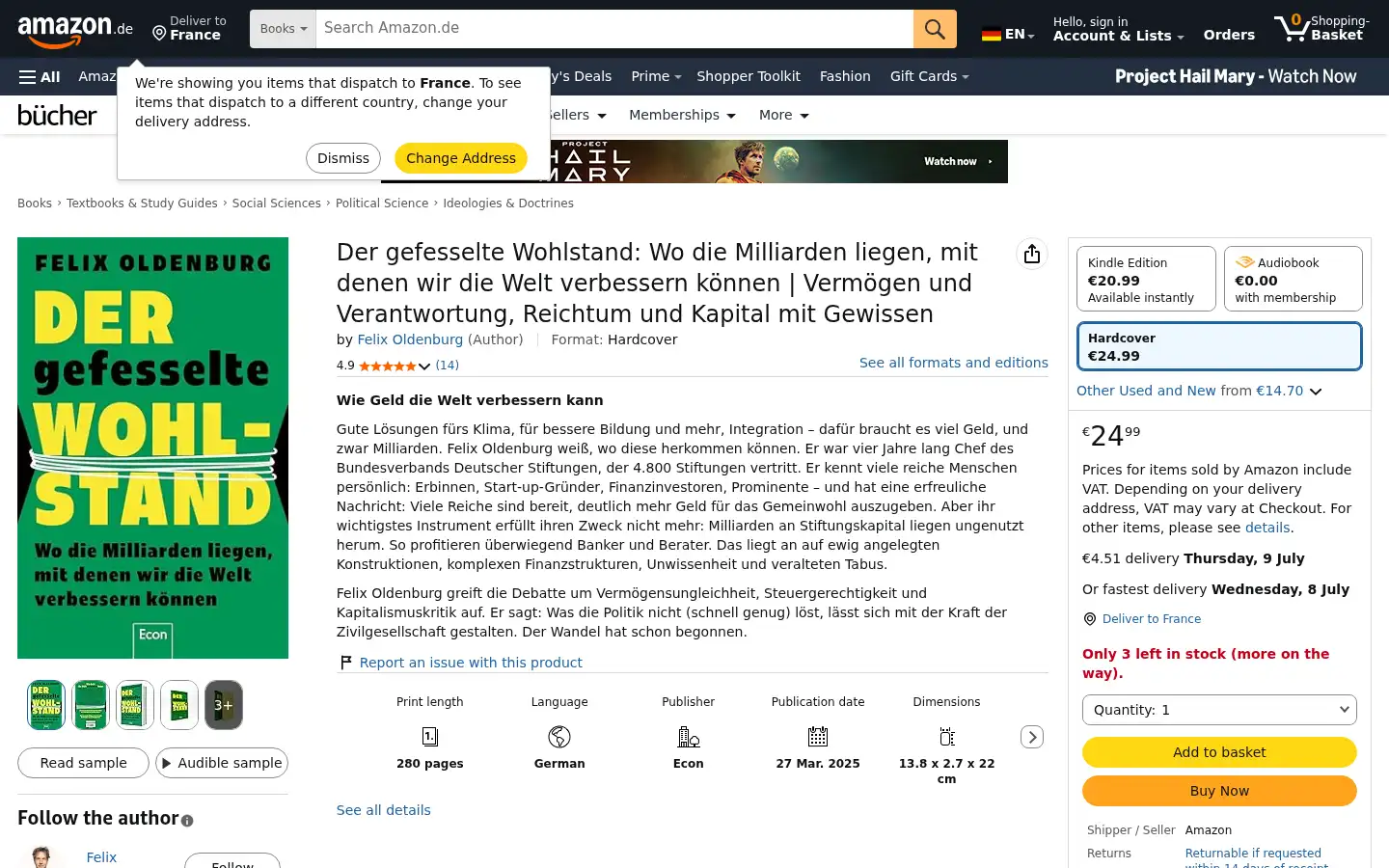Click Report an issue with this product
This screenshot has height=868, width=1389.
click(x=471, y=663)
